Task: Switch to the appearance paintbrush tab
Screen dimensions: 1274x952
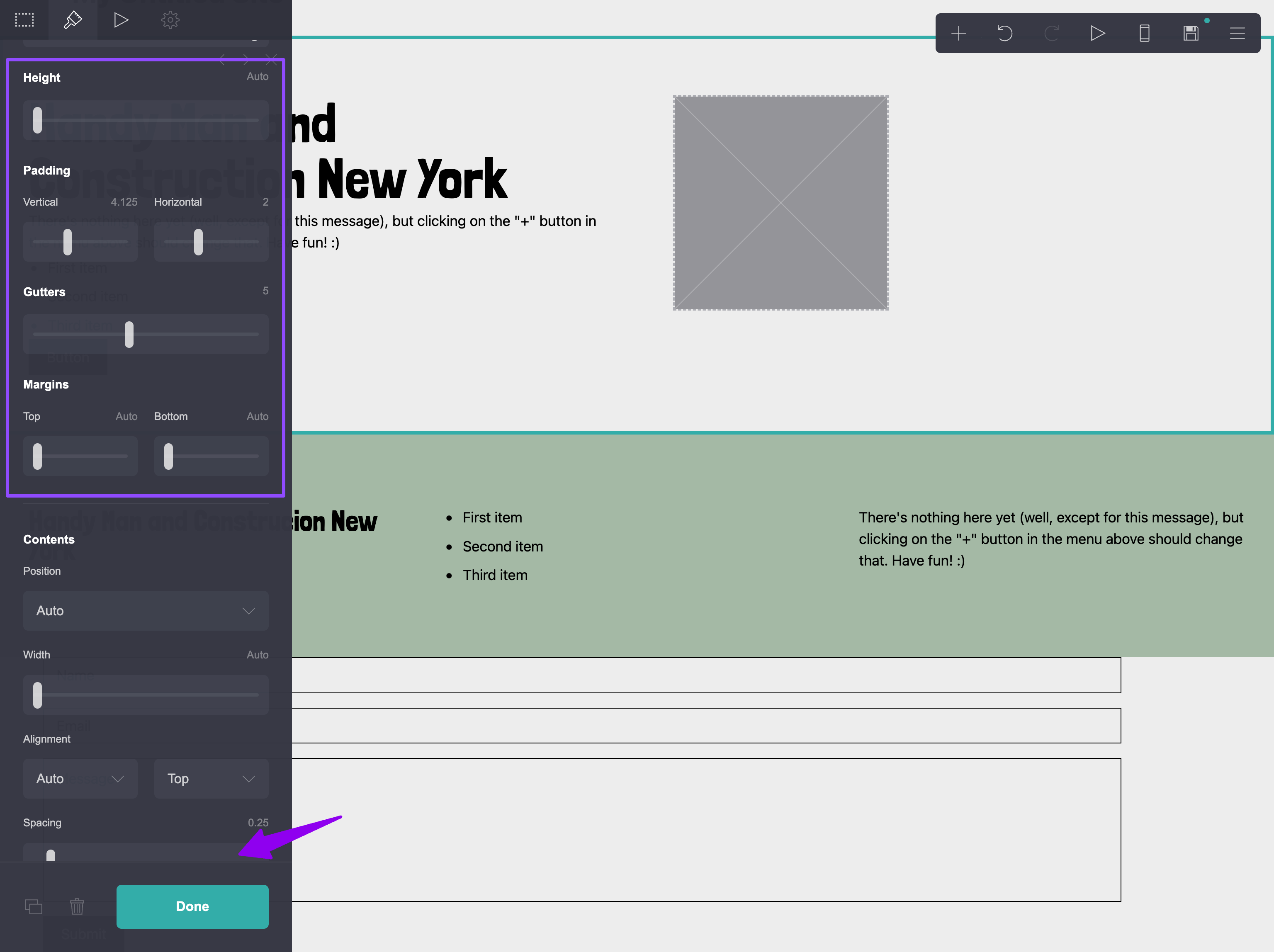Action: click(x=73, y=20)
